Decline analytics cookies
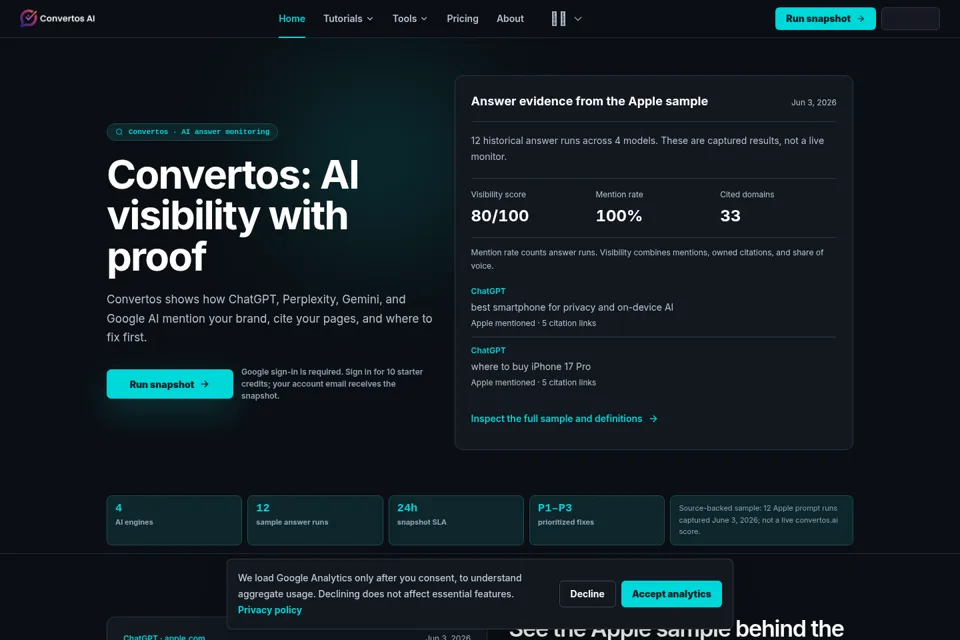Image resolution: width=960 pixels, height=640 pixels. point(587,593)
